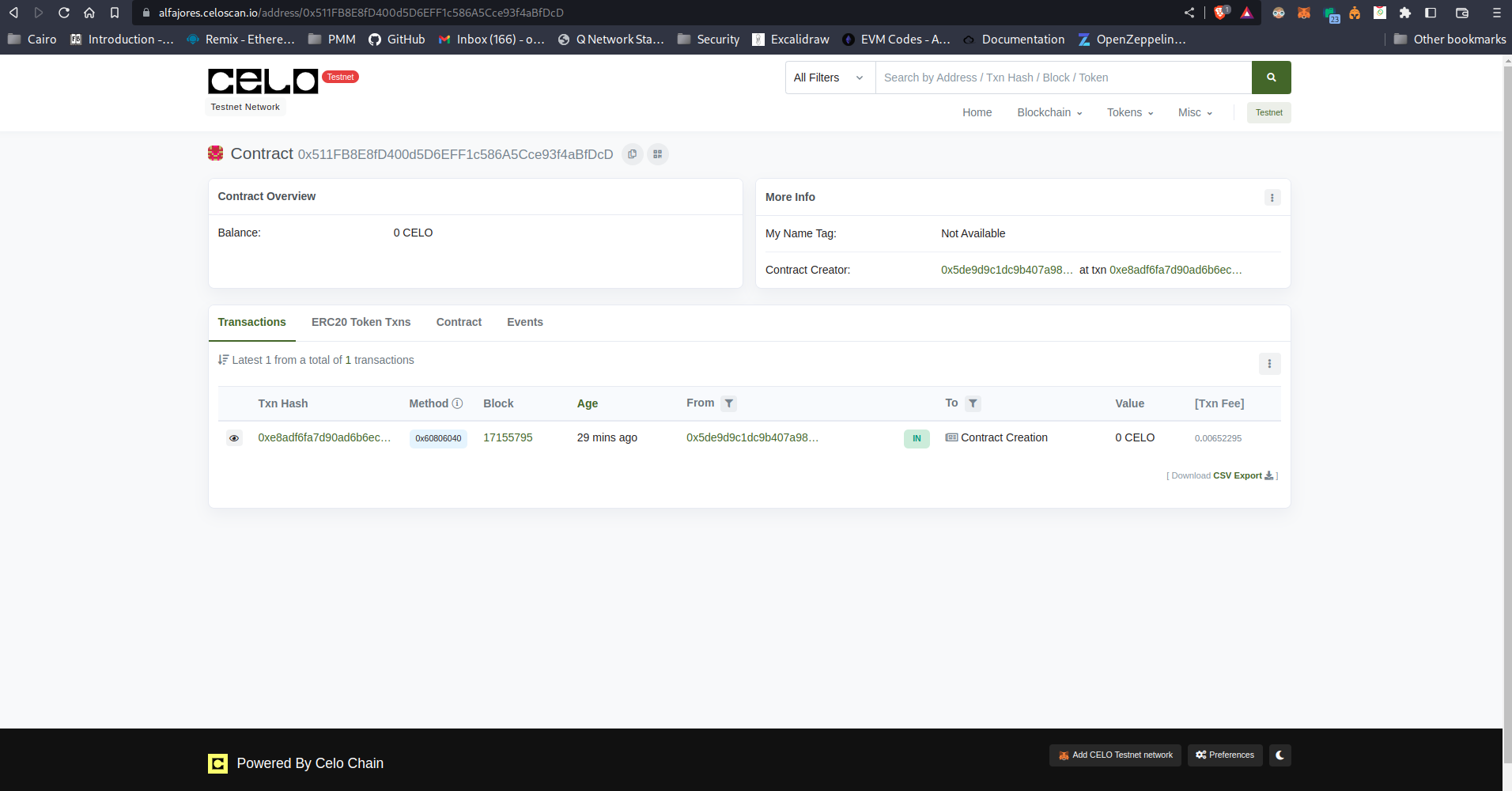
Task: Click the site lock icon in the address bar
Action: click(x=146, y=13)
